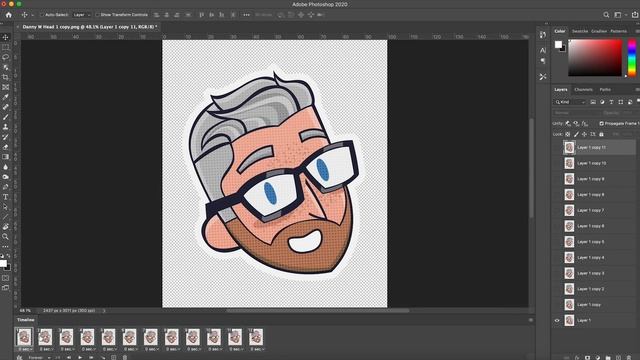Select the Crop tool
Screen dimensions: 640x360
tap(5, 77)
